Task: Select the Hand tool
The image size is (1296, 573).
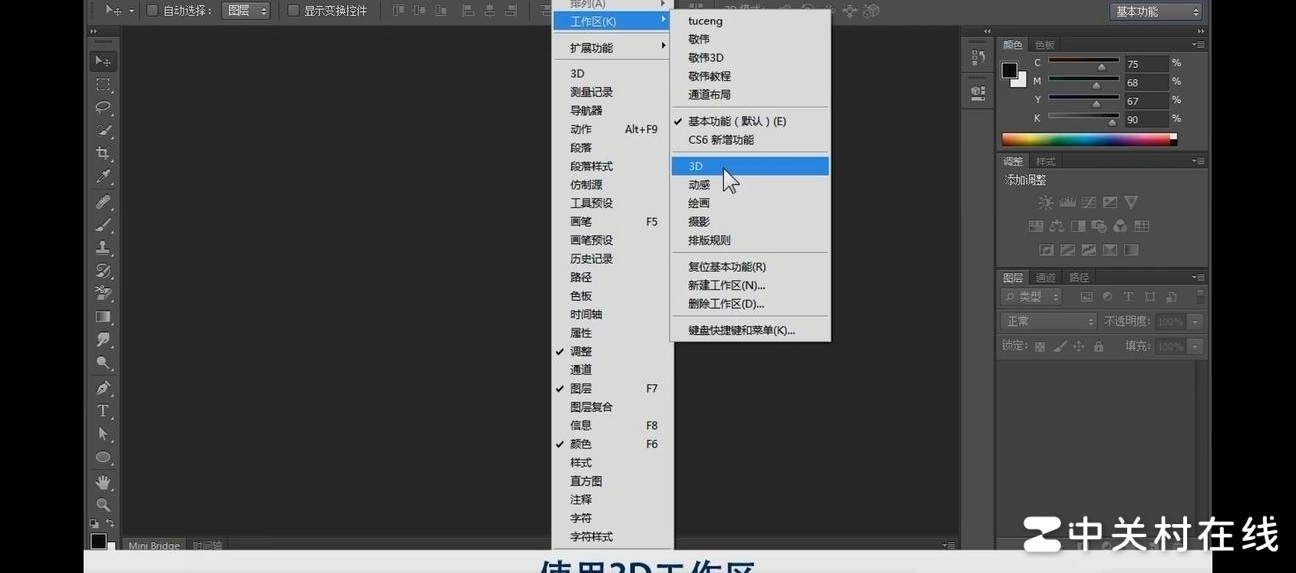Action: tap(103, 482)
